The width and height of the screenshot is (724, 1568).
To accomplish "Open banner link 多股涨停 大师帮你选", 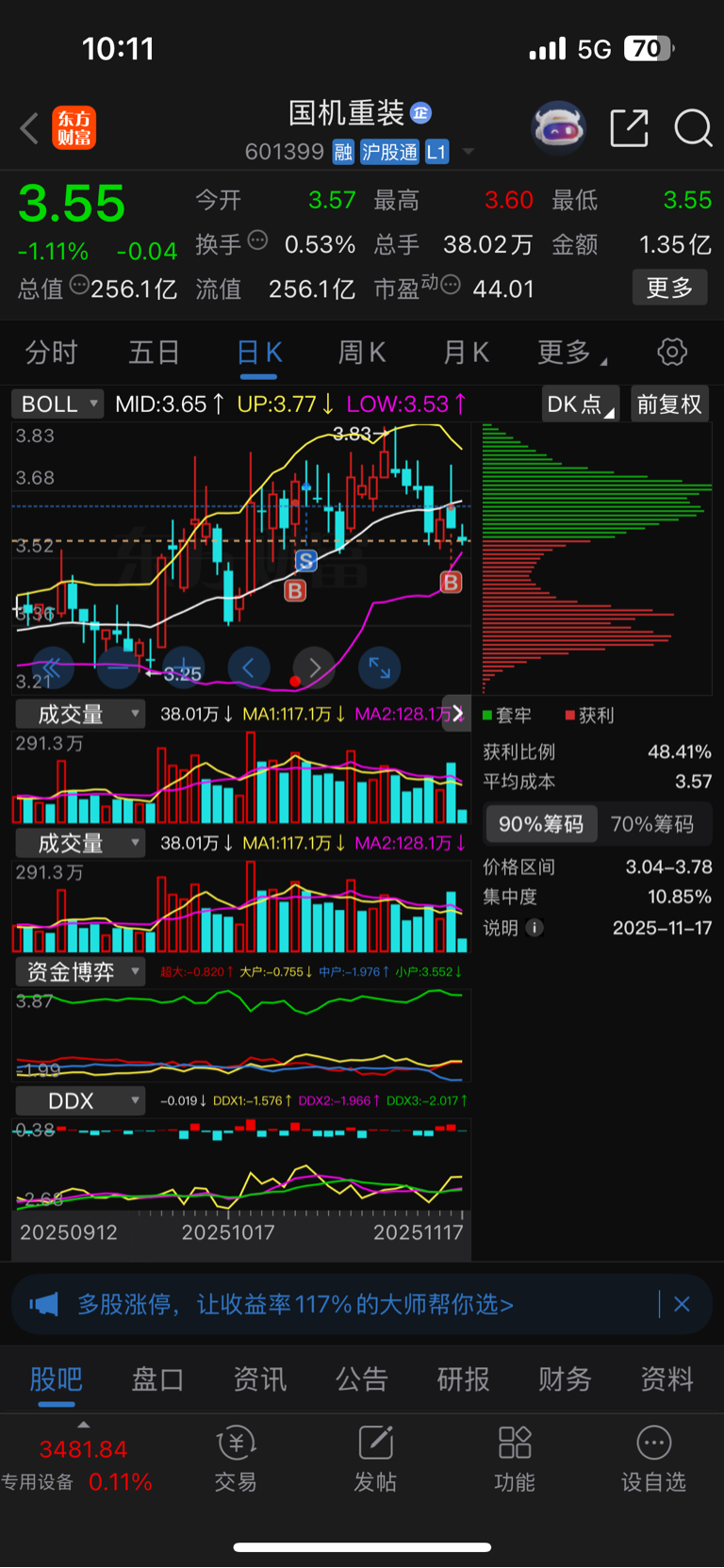I will (295, 1304).
